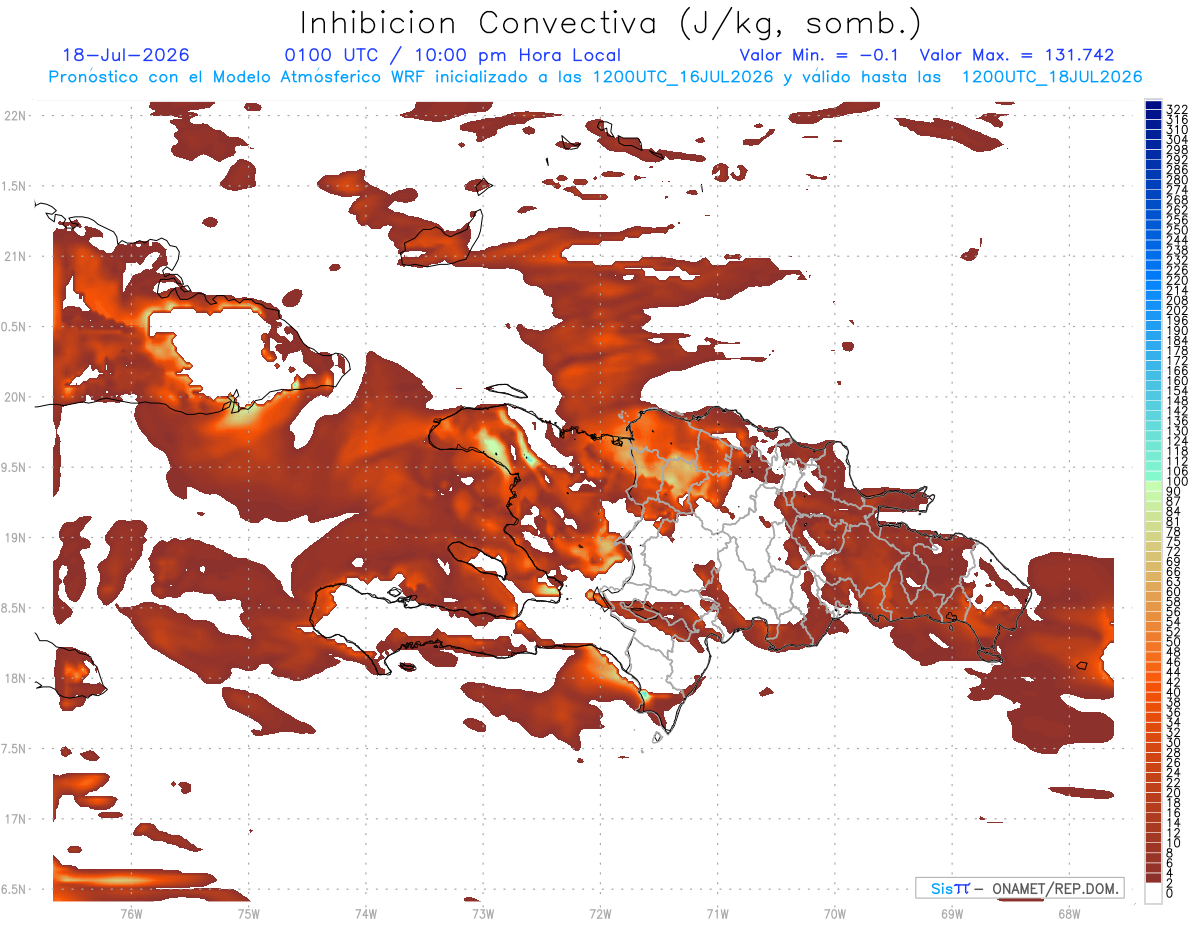Click the bright orange swatch labeled 42

[1154, 678]
